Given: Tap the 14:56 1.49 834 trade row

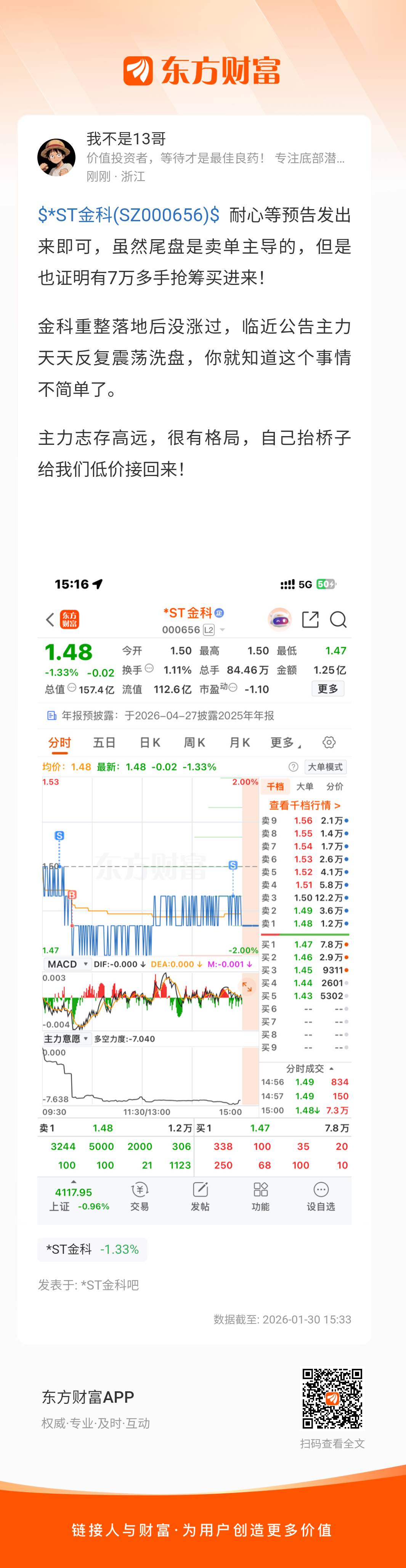Looking at the screenshot, I should click(x=305, y=1082).
